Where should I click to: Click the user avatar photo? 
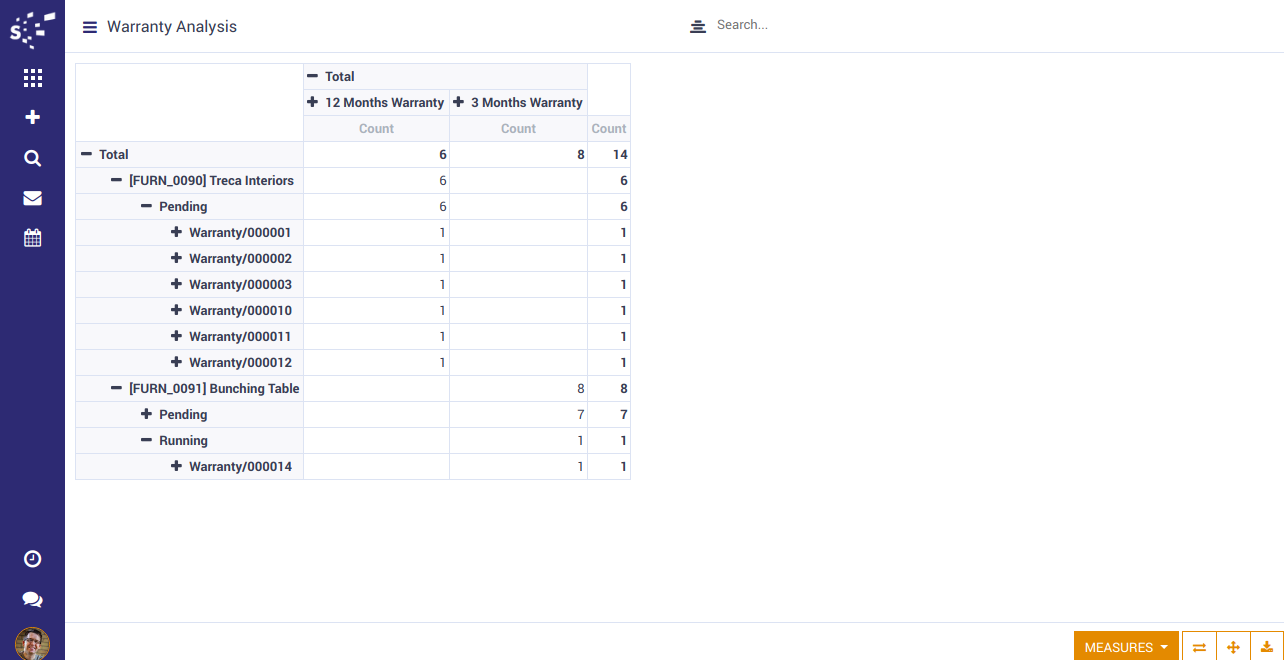click(x=32, y=643)
